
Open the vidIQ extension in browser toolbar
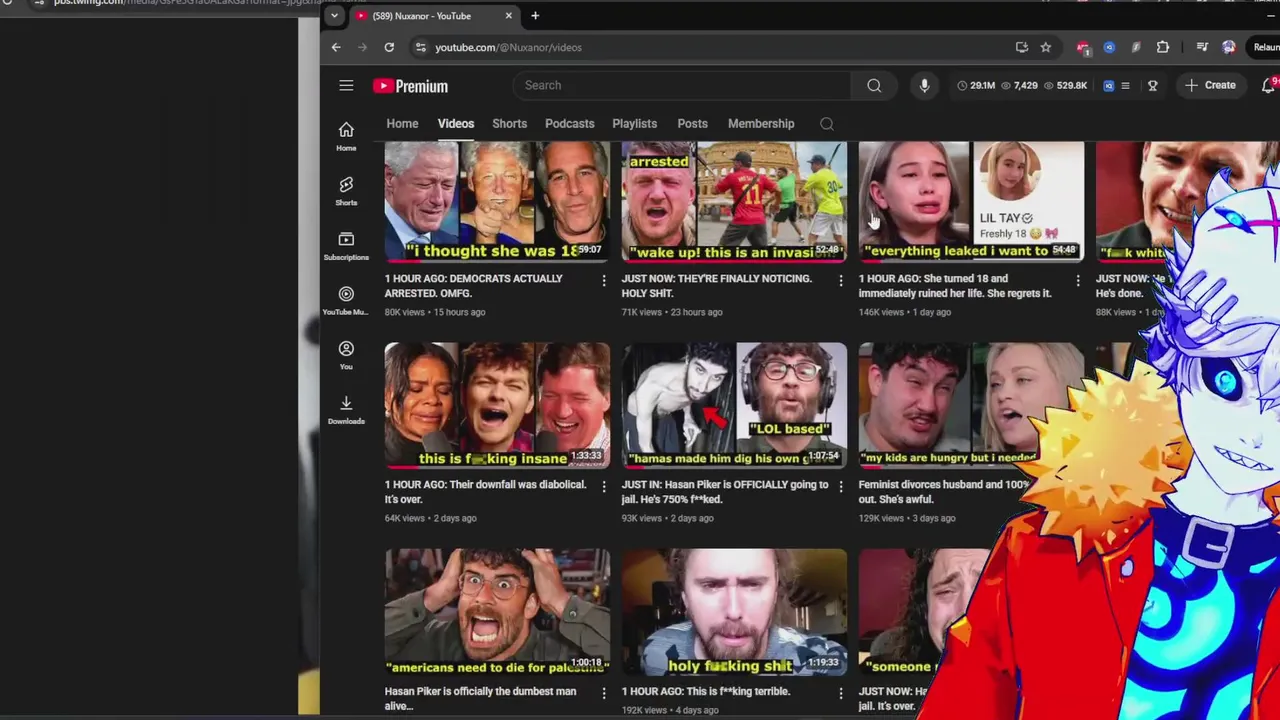[1109, 47]
